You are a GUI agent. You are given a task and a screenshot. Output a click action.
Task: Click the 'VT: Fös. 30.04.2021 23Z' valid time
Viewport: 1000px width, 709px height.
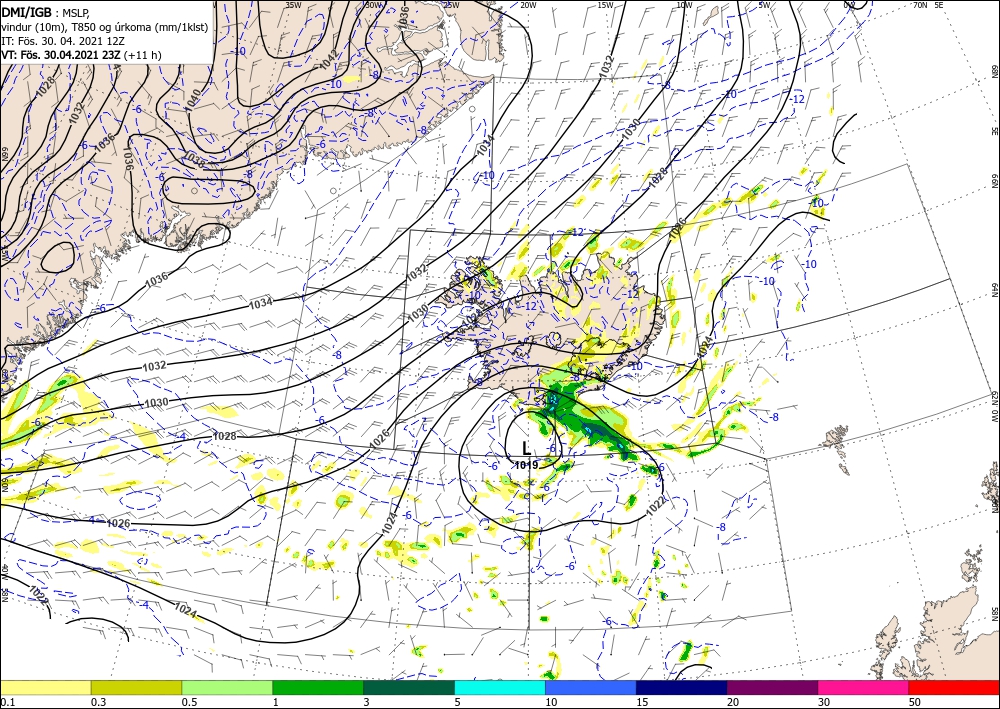click(61, 55)
